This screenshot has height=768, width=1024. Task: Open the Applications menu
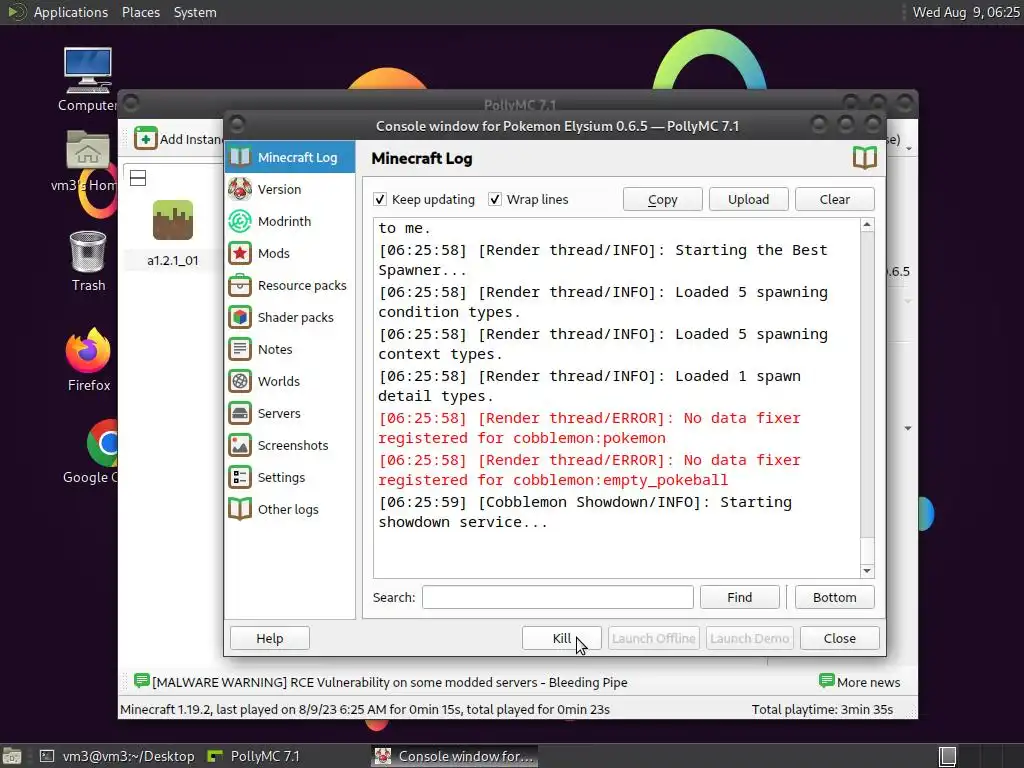pos(71,12)
